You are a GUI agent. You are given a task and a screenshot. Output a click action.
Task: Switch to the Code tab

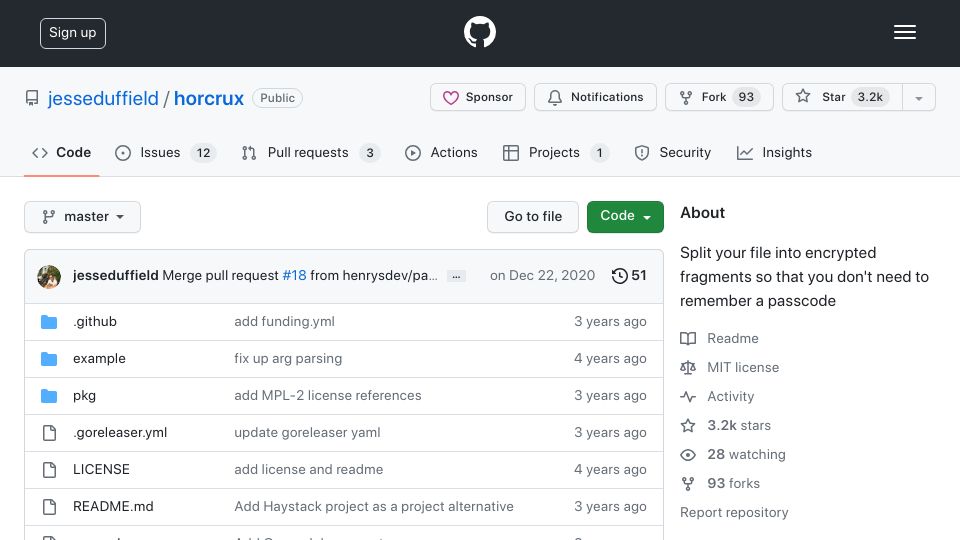coord(61,152)
